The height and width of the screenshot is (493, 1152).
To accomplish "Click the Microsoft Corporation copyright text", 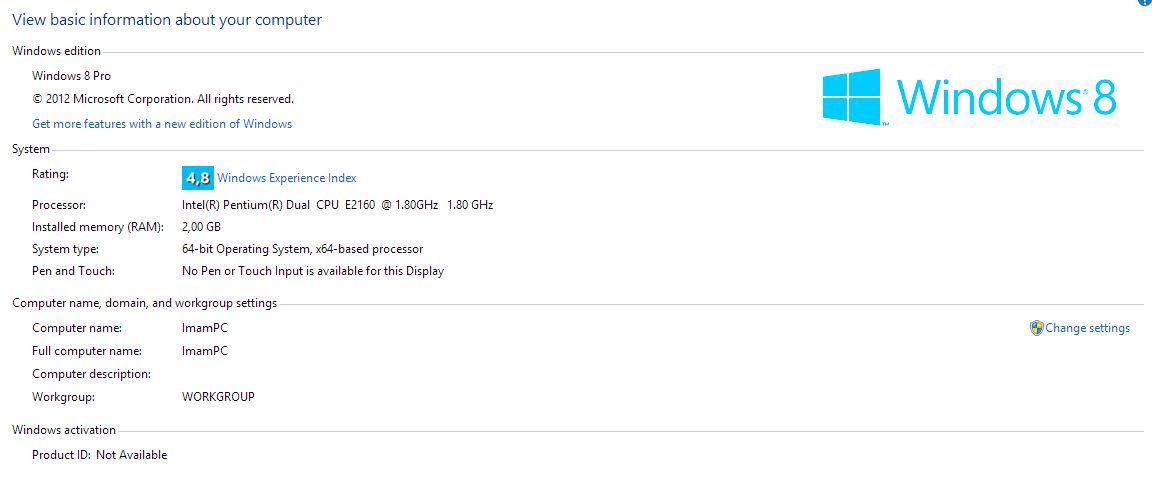I will [x=163, y=99].
